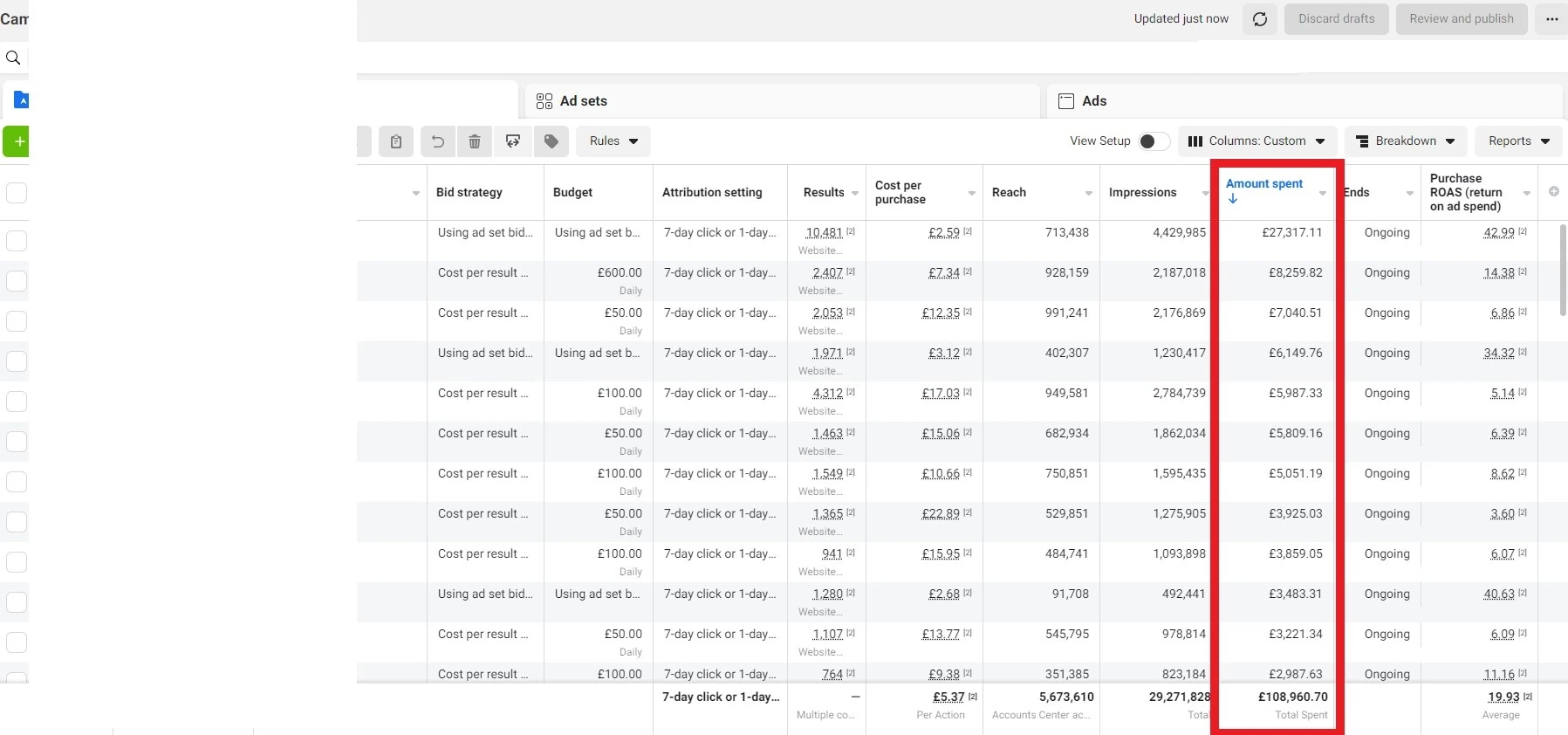Click the undo arrow icon
The width and height of the screenshot is (1568, 735).
(x=438, y=141)
